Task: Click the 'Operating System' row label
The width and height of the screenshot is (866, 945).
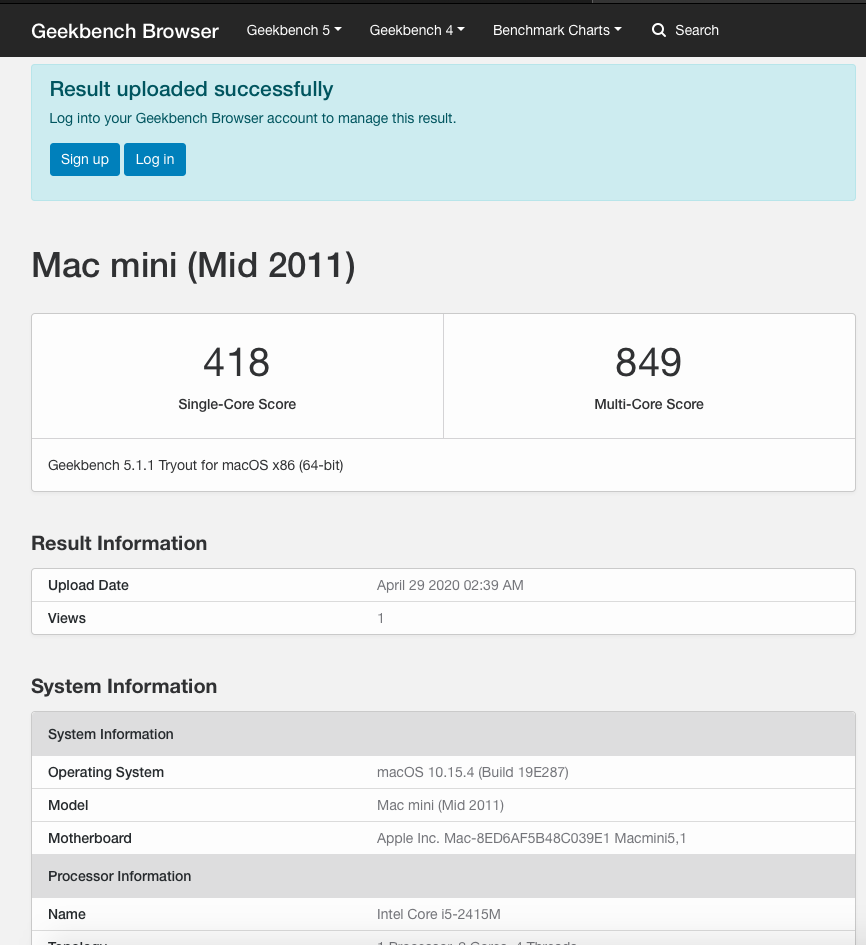Action: [x=106, y=772]
